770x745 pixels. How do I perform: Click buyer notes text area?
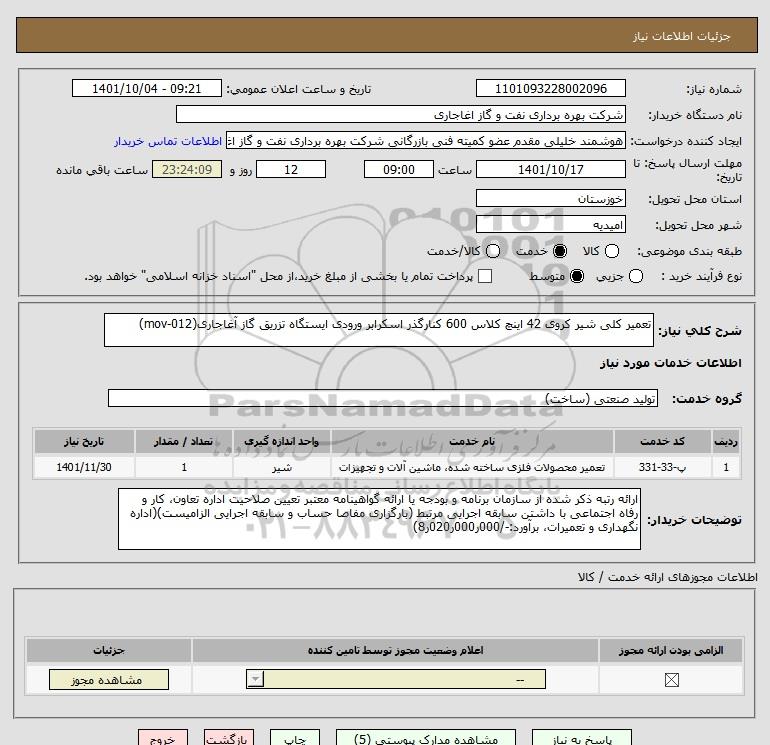pos(379,519)
